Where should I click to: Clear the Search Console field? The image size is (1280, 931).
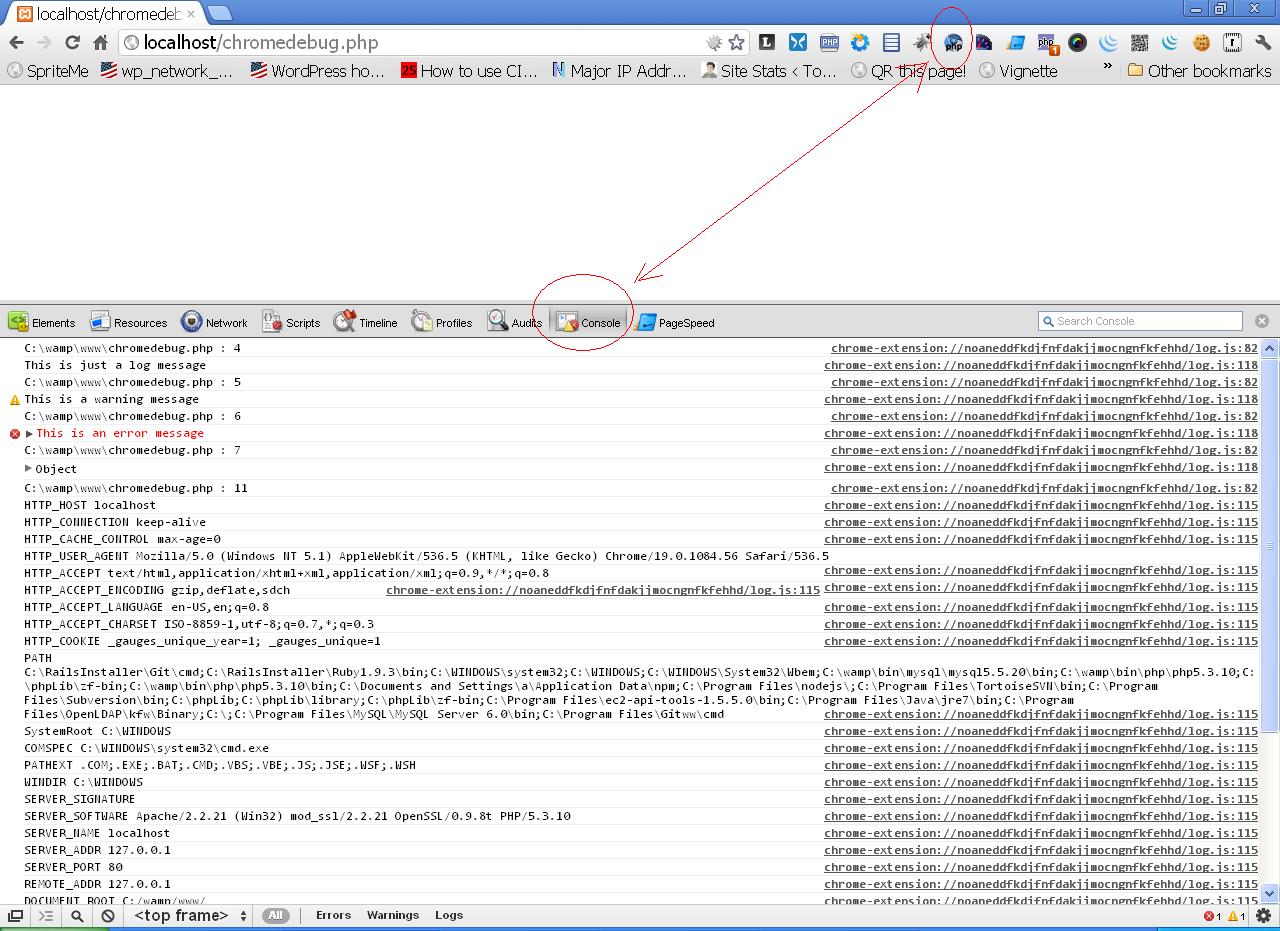coord(1261,321)
